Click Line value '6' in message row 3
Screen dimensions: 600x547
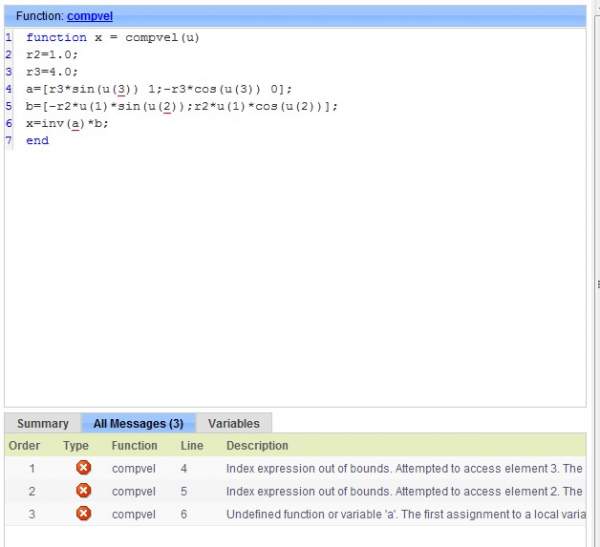click(184, 514)
